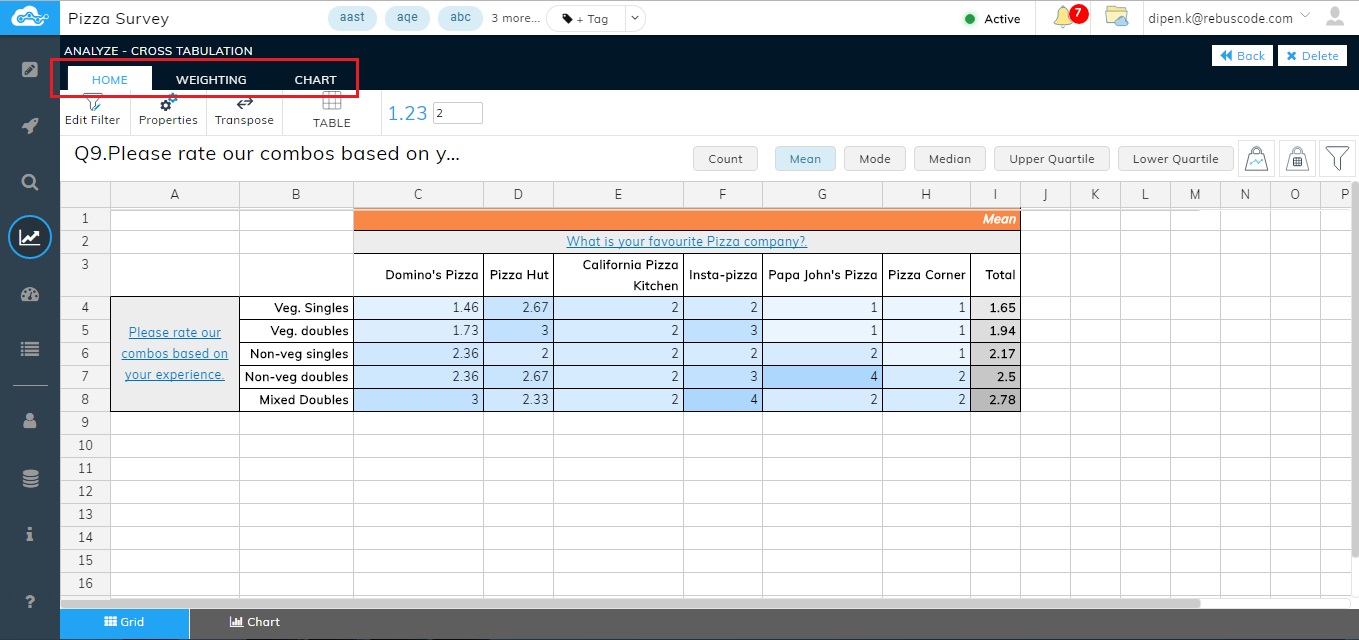
Task: Open the database sidebar icon
Action: [x=30, y=479]
